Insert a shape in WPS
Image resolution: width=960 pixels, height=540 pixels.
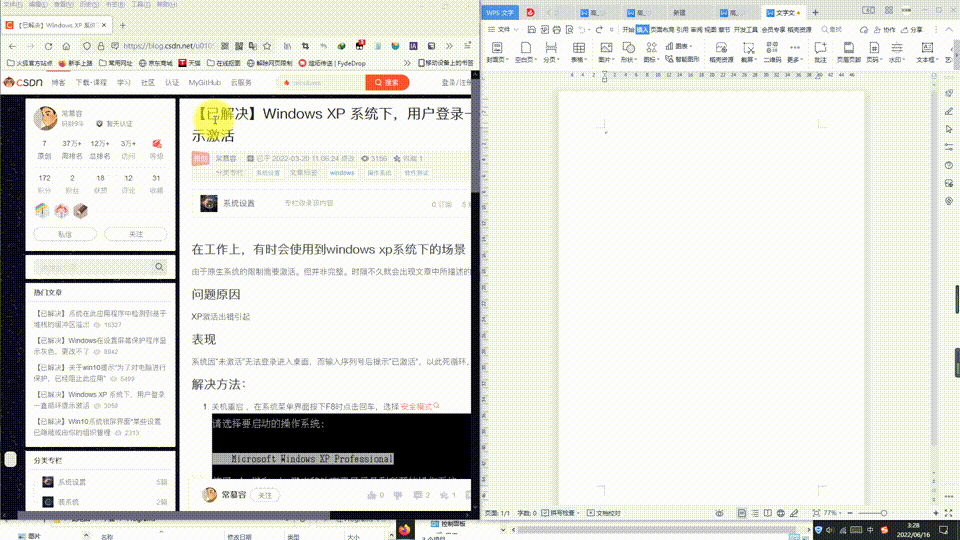628,52
